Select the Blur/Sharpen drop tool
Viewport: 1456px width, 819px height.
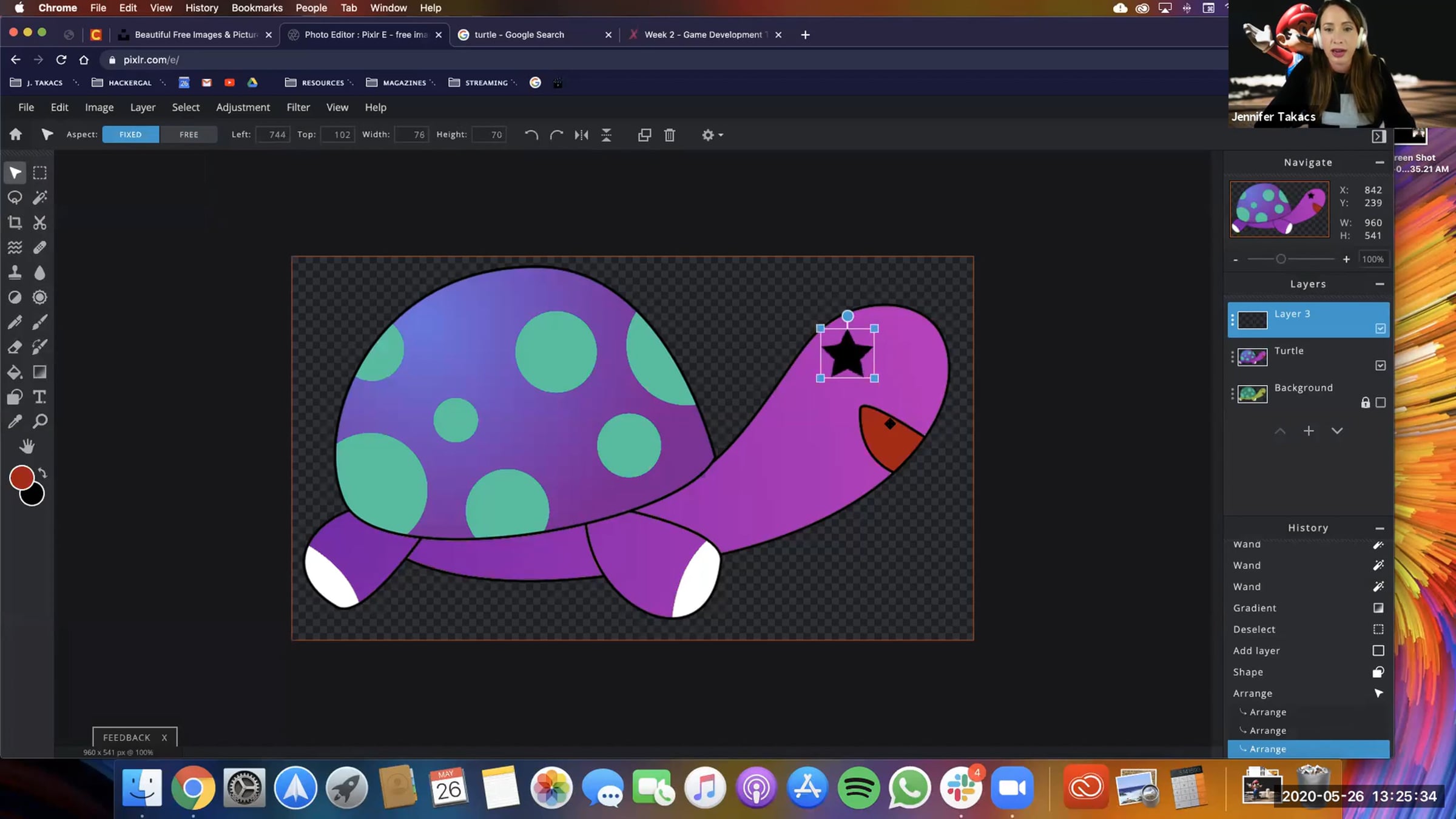40,272
